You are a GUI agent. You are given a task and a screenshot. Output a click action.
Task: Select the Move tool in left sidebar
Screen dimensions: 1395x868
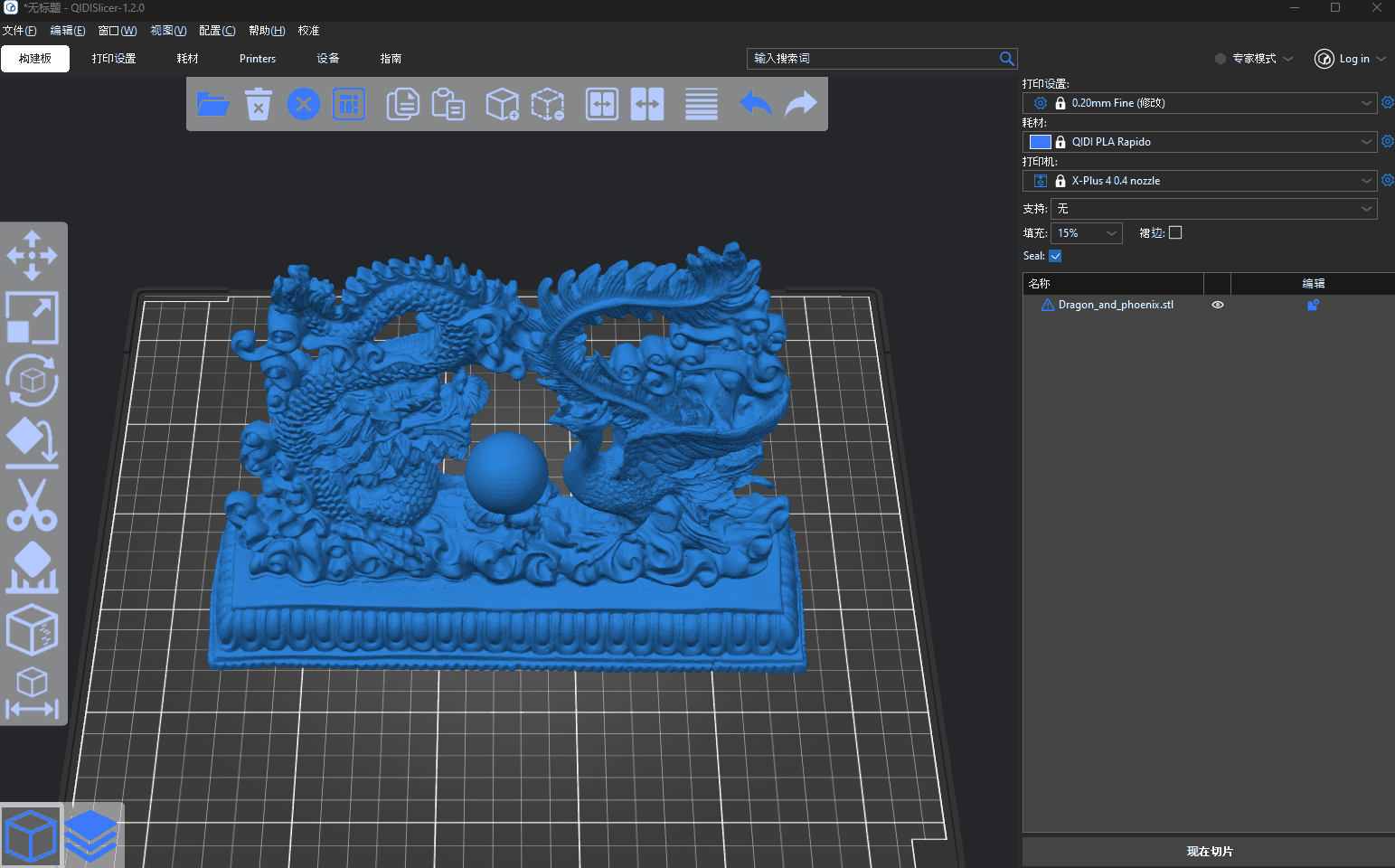[33, 255]
